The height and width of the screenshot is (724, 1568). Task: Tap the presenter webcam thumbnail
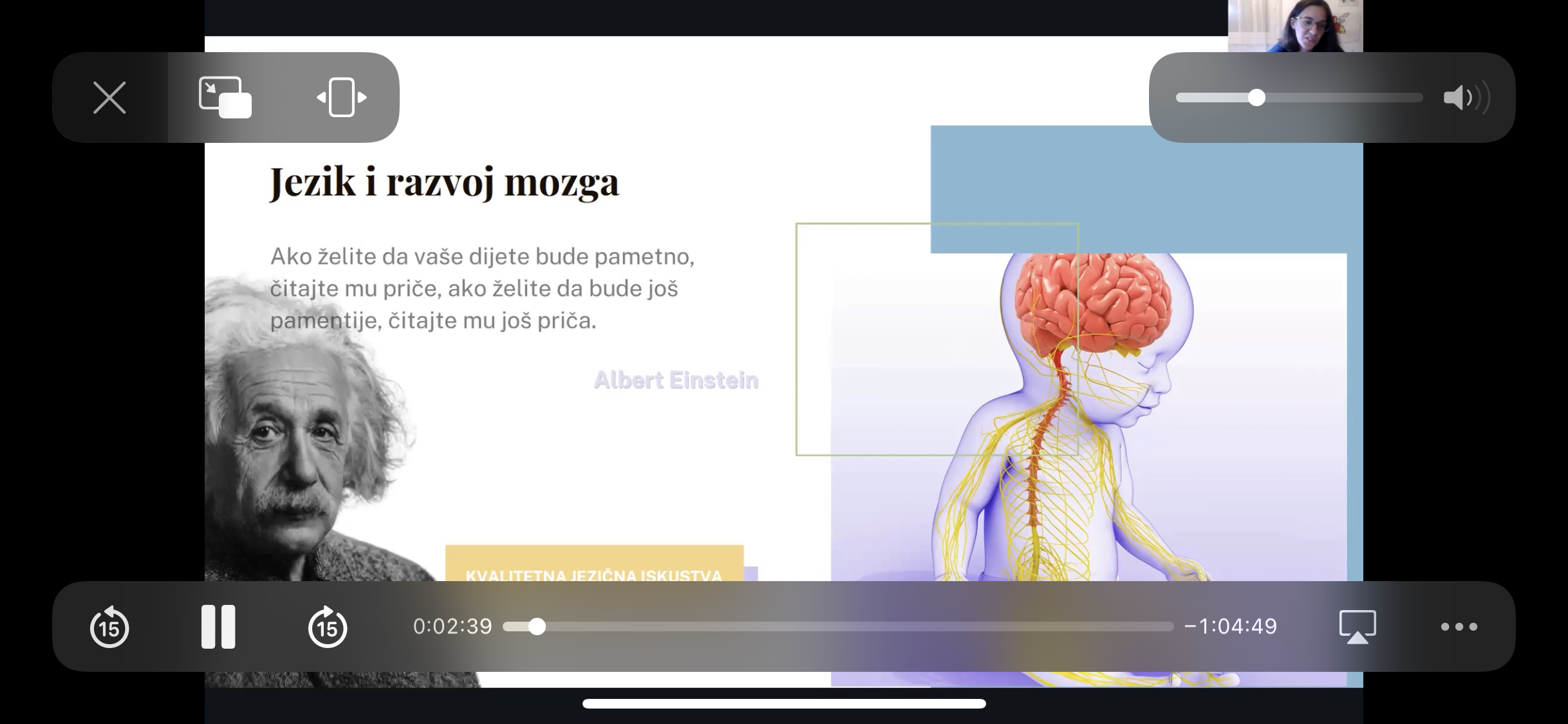point(1295,26)
